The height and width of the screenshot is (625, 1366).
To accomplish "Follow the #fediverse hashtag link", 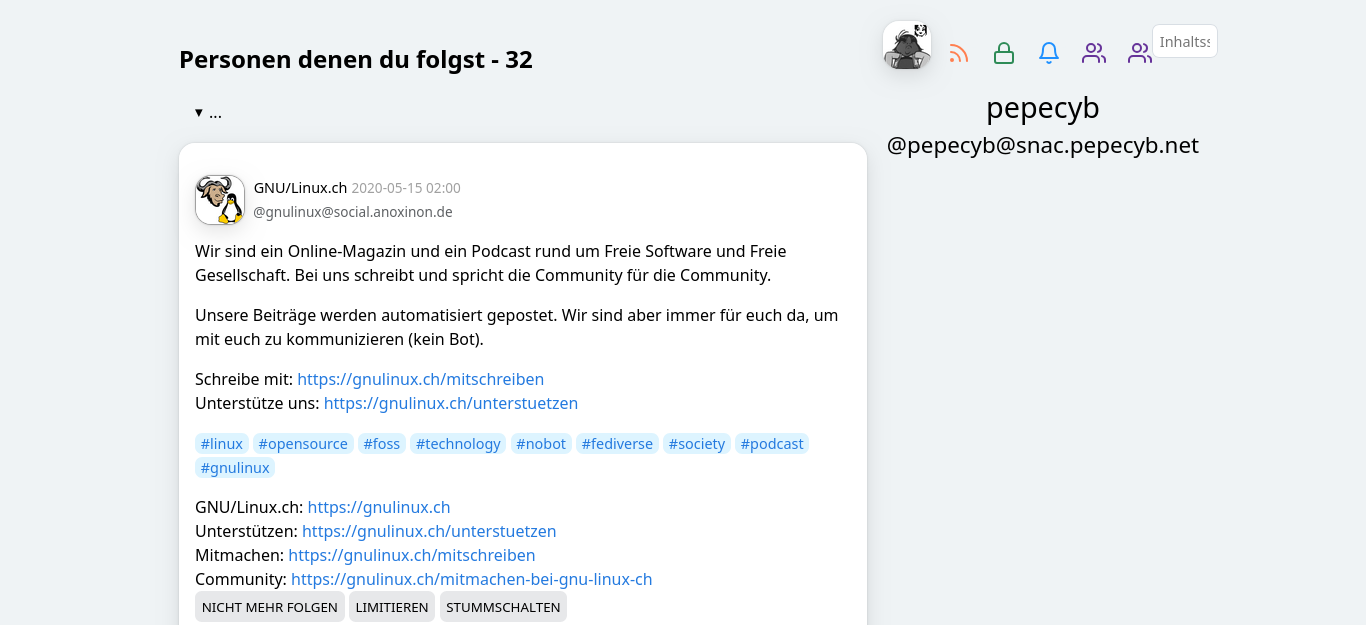I will point(617,444).
